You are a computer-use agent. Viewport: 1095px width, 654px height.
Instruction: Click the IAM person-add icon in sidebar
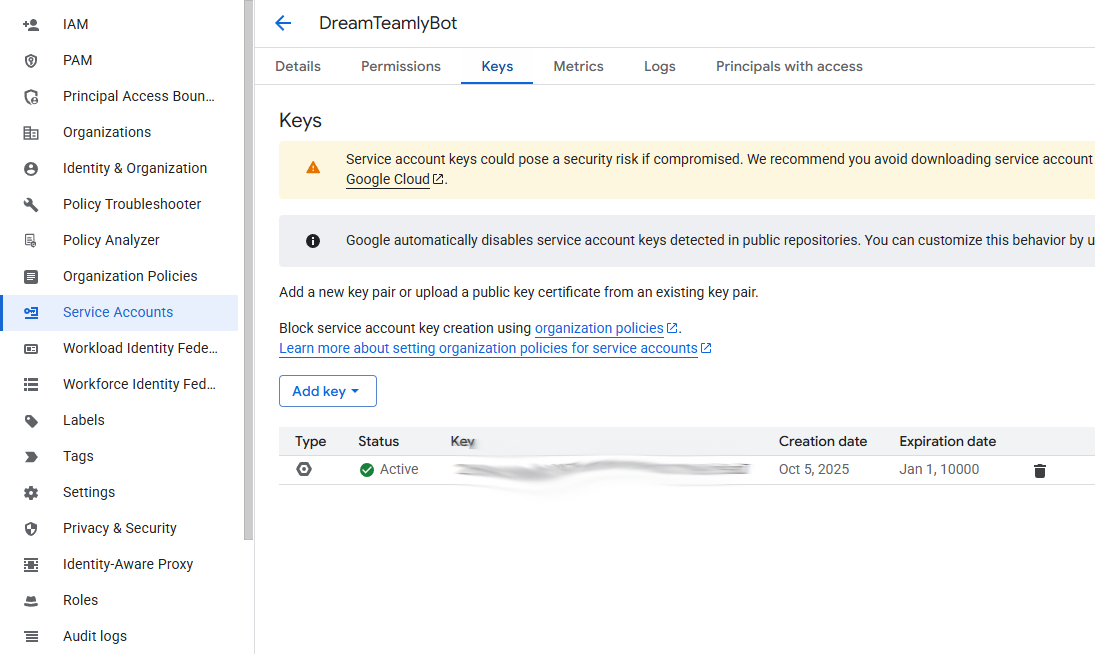pyautogui.click(x=31, y=24)
